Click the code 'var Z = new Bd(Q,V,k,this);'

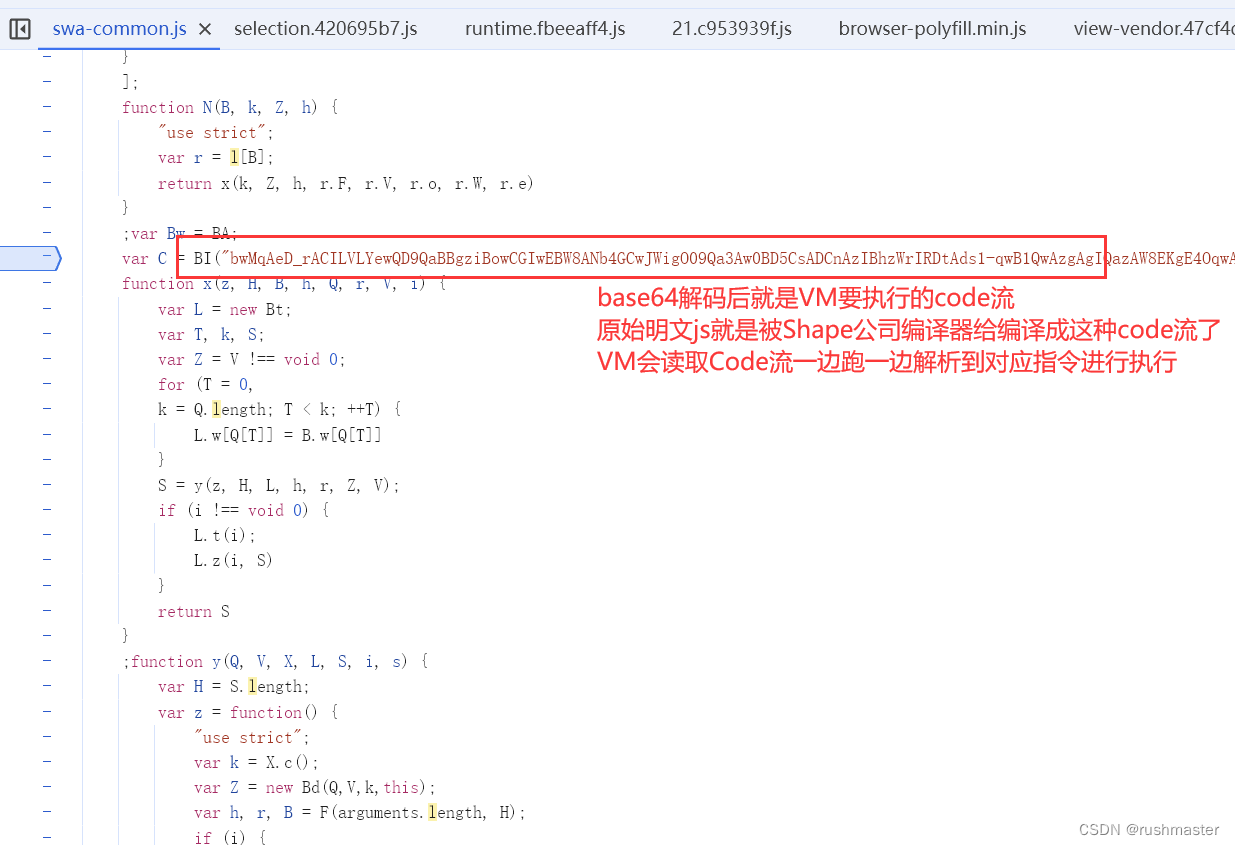pos(315,787)
